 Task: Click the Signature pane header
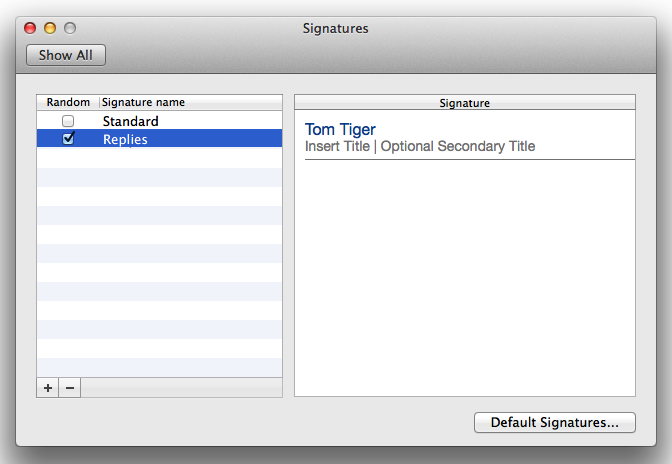pyautogui.click(x=465, y=102)
